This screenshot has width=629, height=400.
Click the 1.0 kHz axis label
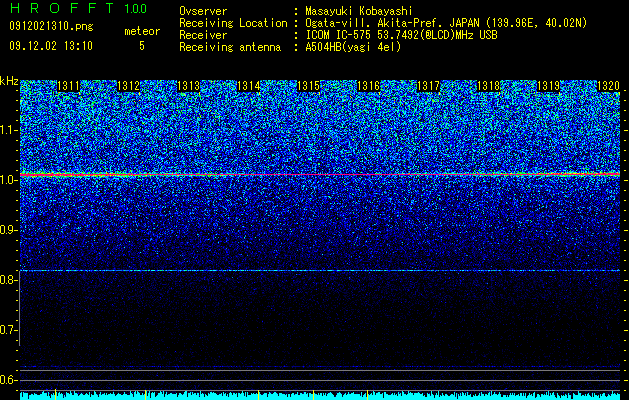point(9,180)
